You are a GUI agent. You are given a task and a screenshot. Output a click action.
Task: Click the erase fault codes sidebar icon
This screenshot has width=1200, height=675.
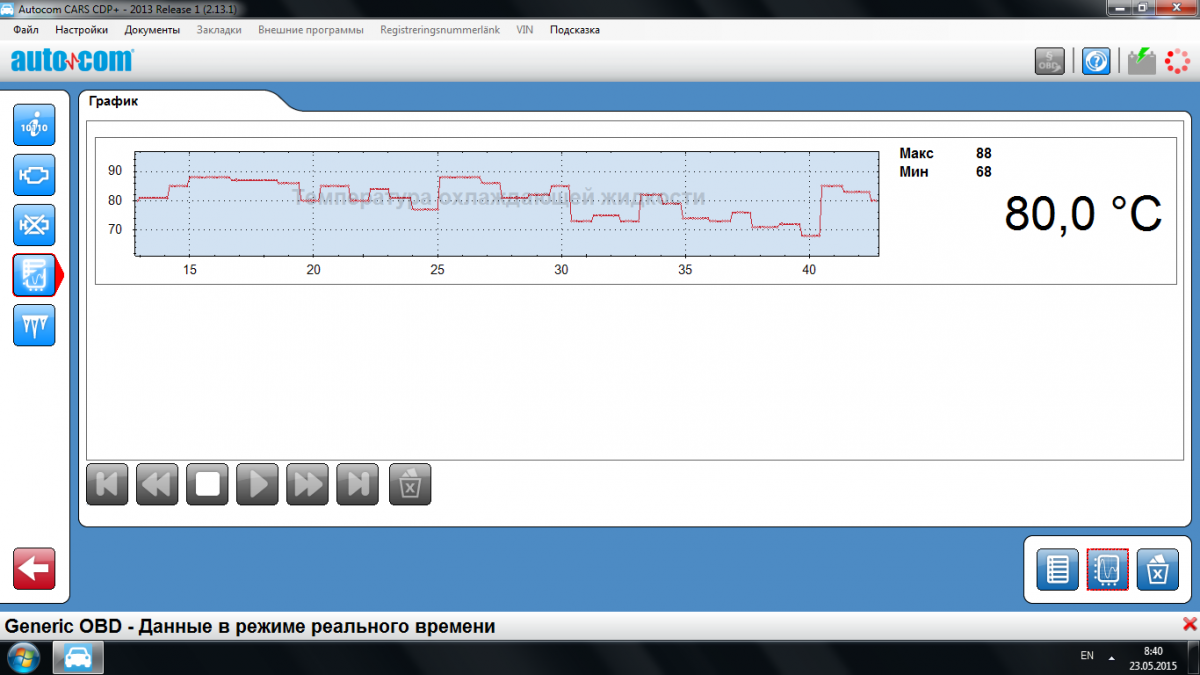pos(34,225)
